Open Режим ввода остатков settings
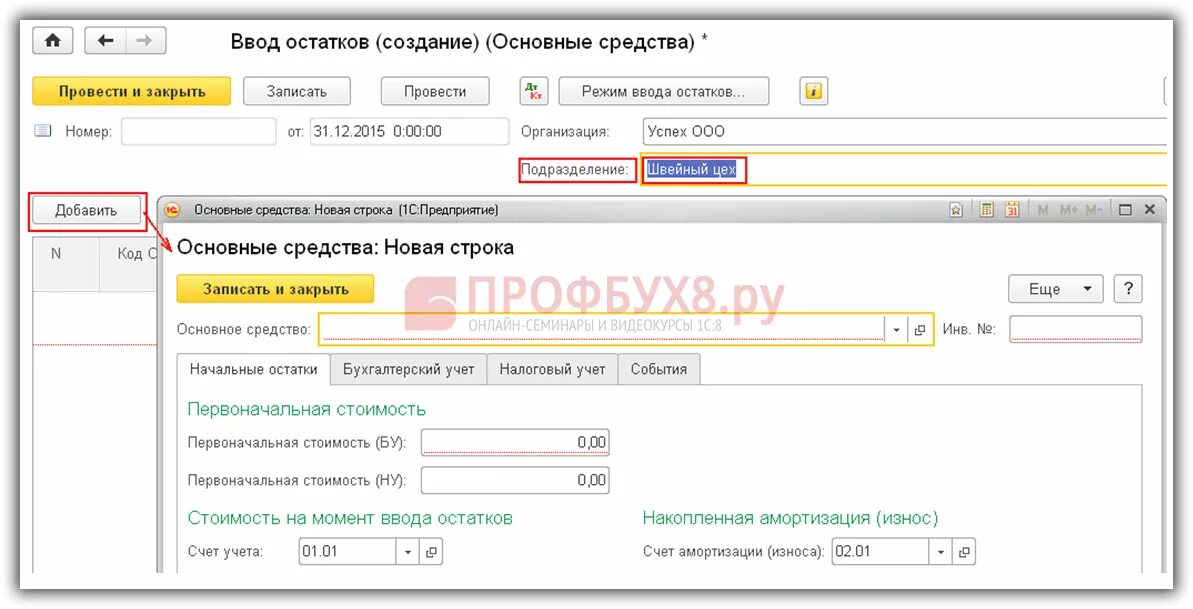Screen dimensions: 1193x609 pyautogui.click(x=663, y=91)
